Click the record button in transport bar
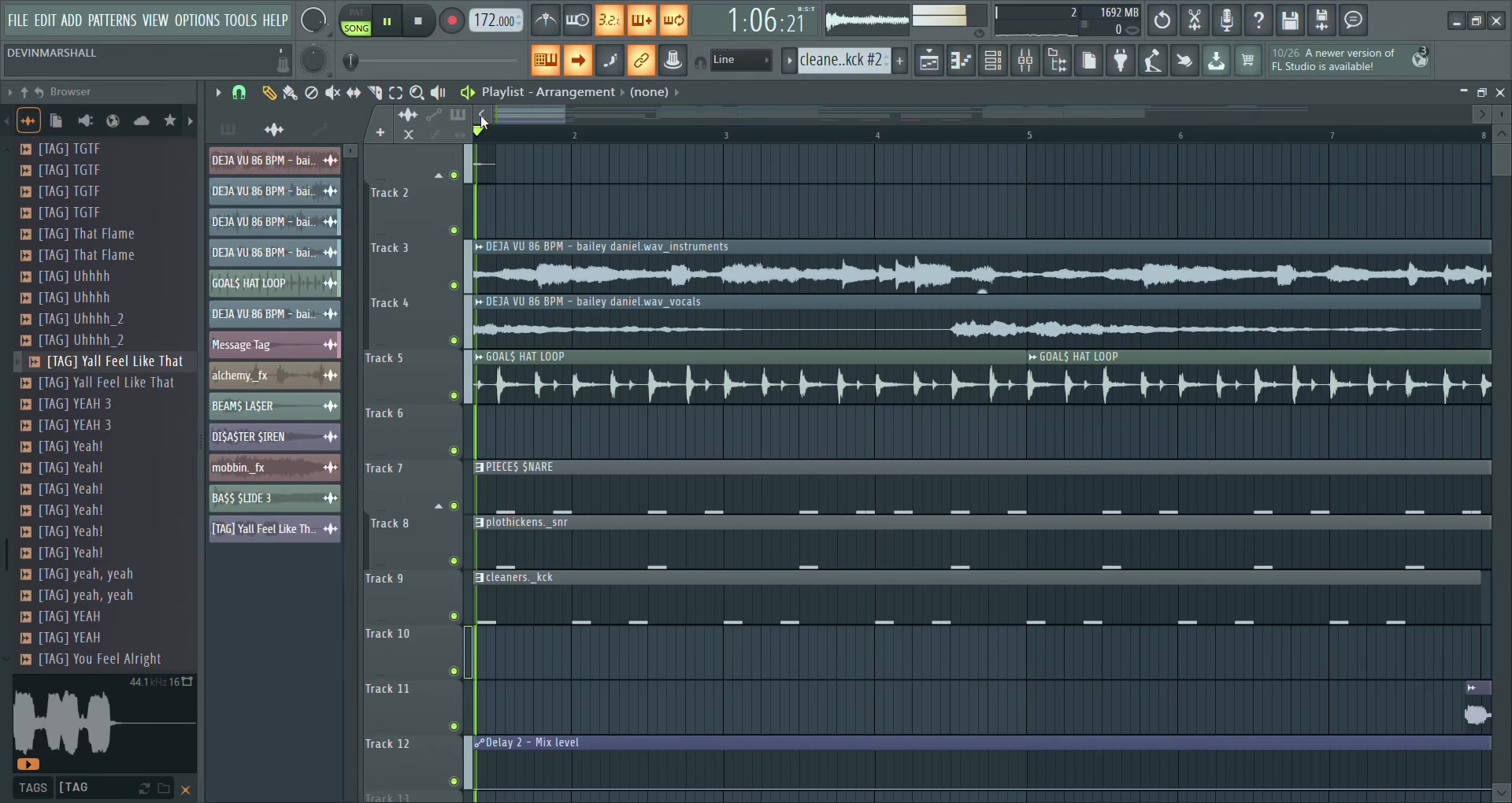The width and height of the screenshot is (1512, 803). (452, 21)
